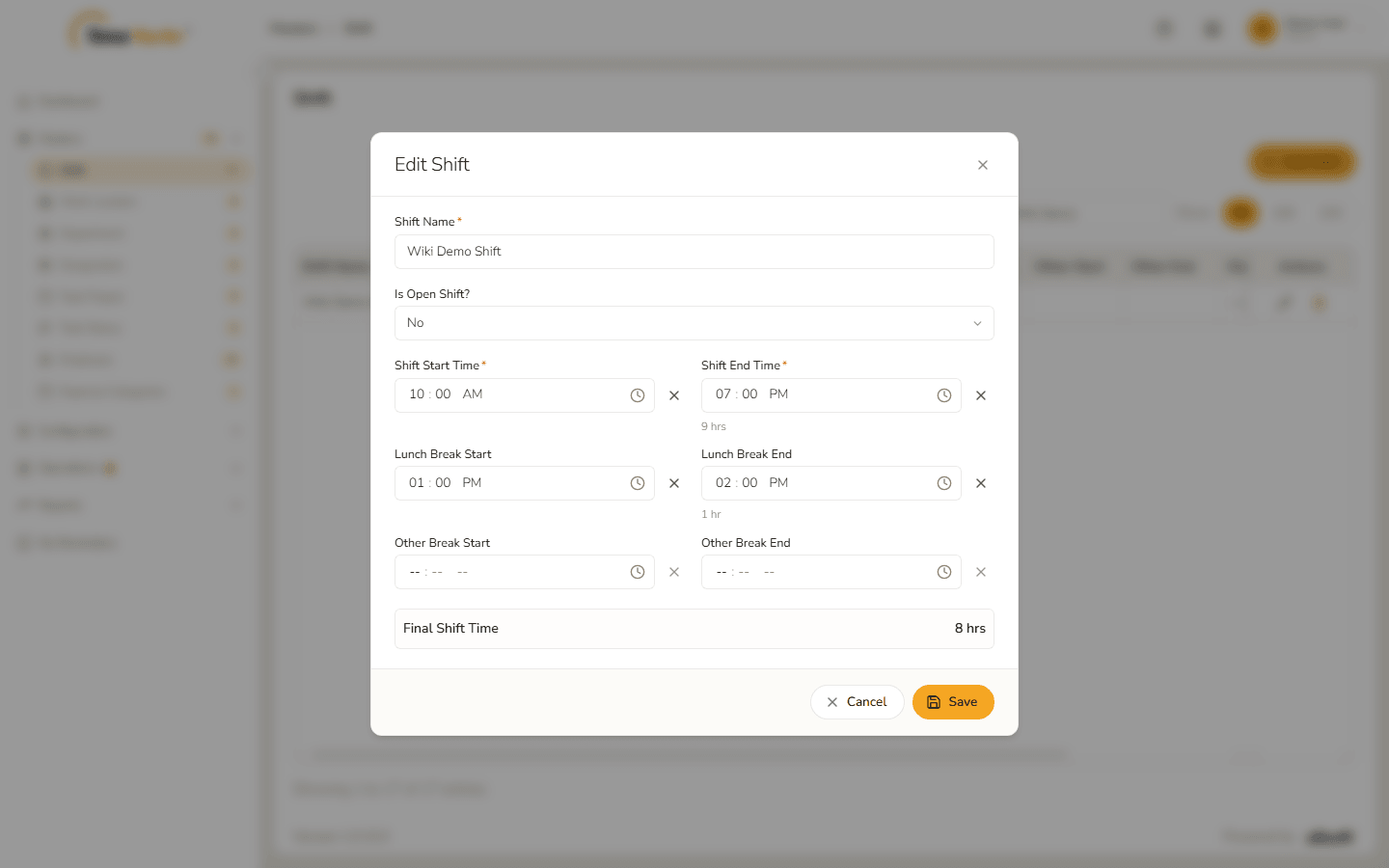The width and height of the screenshot is (1389, 868).
Task: Clear the Lunch Break Start value
Action: click(674, 483)
